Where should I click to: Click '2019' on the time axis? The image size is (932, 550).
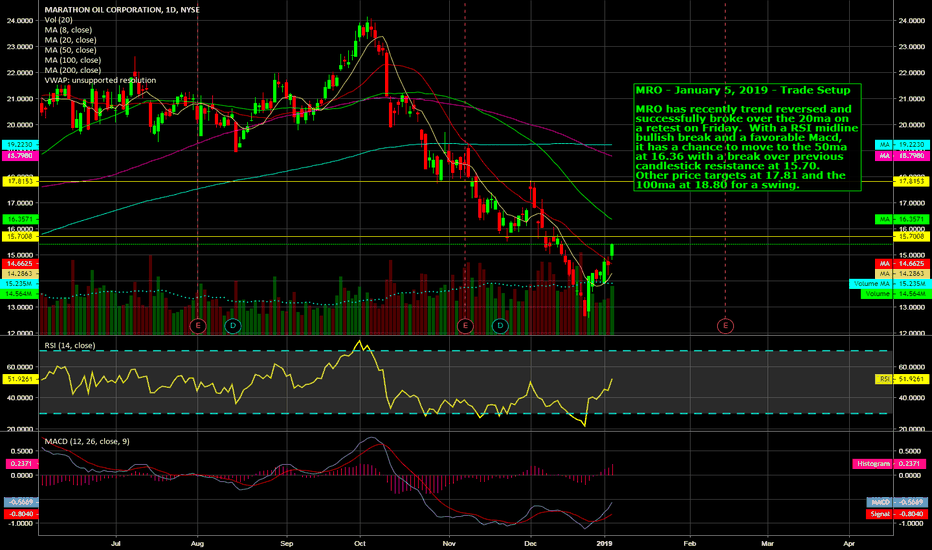604,543
